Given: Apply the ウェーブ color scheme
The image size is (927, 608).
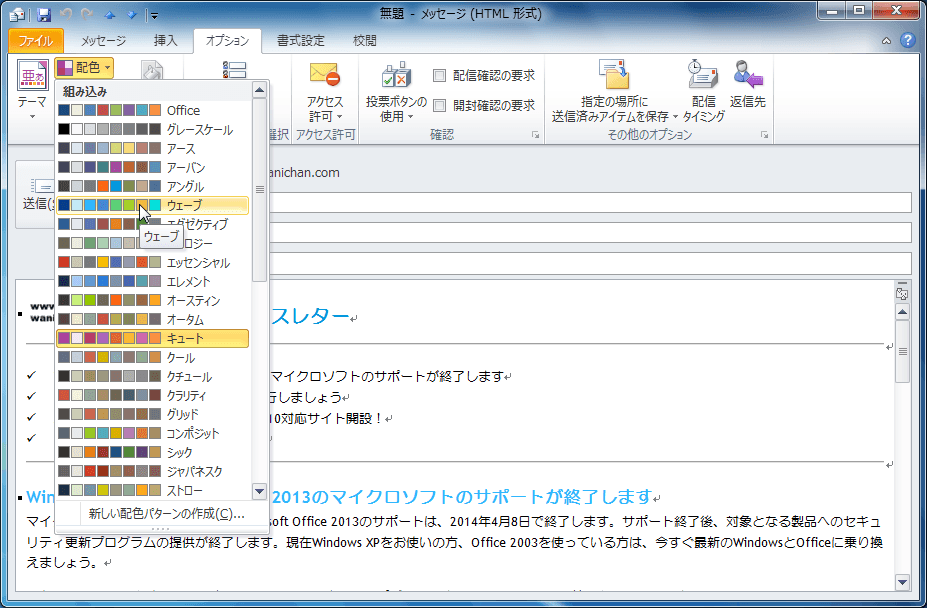Looking at the screenshot, I should coord(153,205).
